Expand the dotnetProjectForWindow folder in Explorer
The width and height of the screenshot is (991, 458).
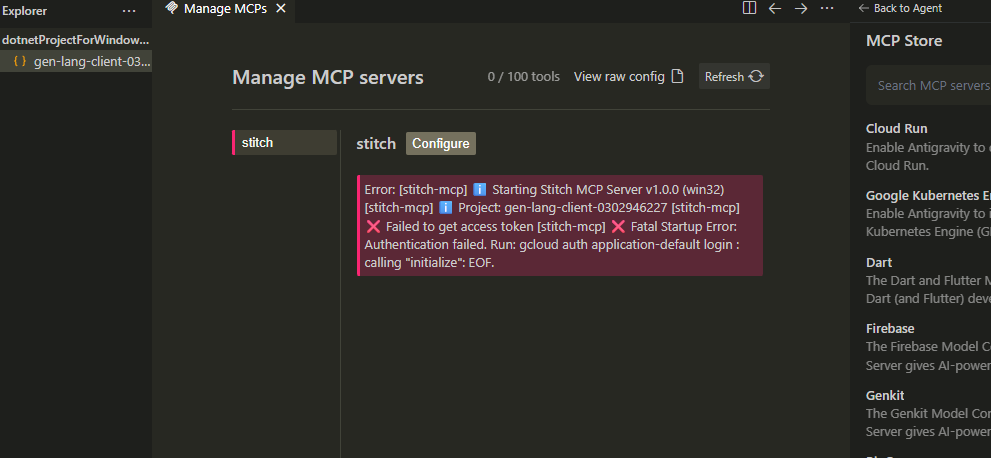[75, 40]
